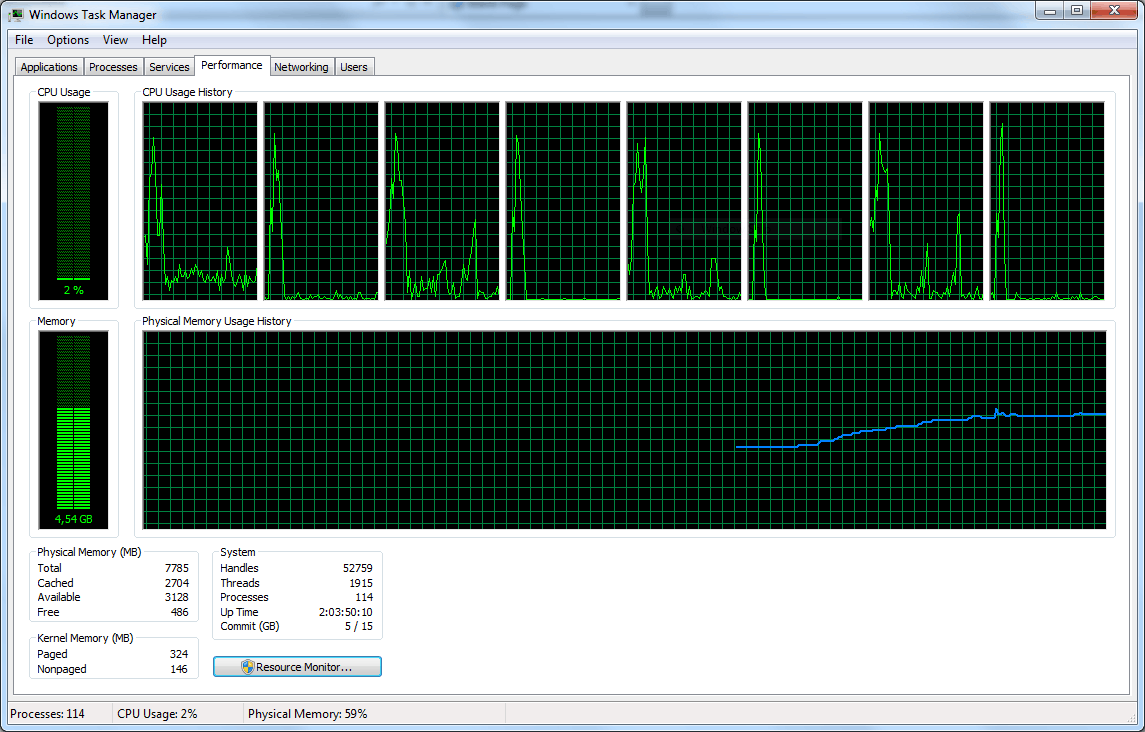The image size is (1145, 732).
Task: Click the Nonpaged kernel memory value 146
Action: coord(179,669)
